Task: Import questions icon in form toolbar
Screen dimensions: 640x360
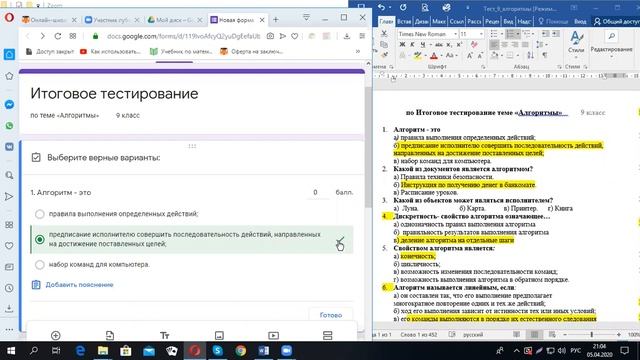Action: pyautogui.click(x=110, y=336)
